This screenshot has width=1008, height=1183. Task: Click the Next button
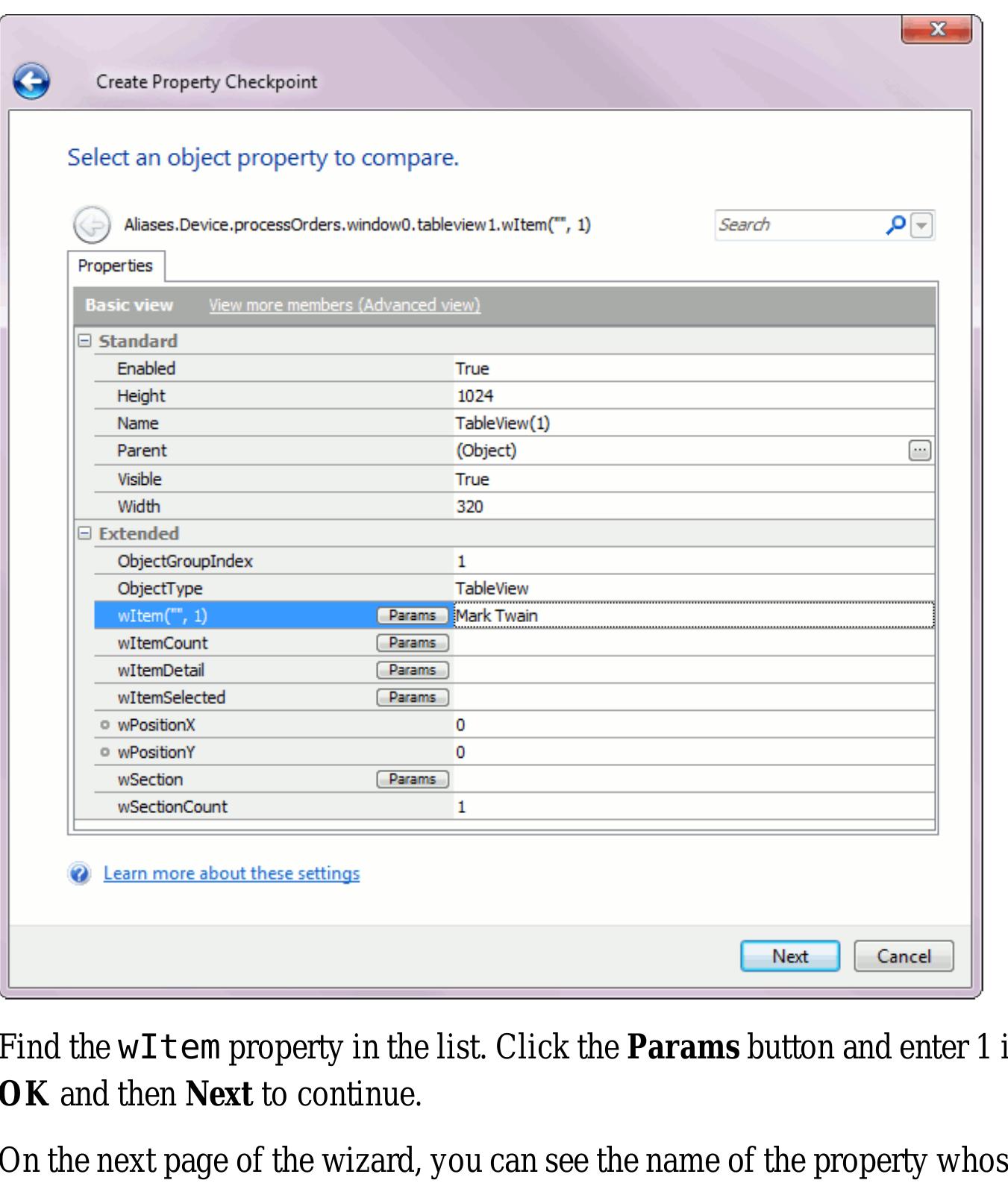coord(790,956)
